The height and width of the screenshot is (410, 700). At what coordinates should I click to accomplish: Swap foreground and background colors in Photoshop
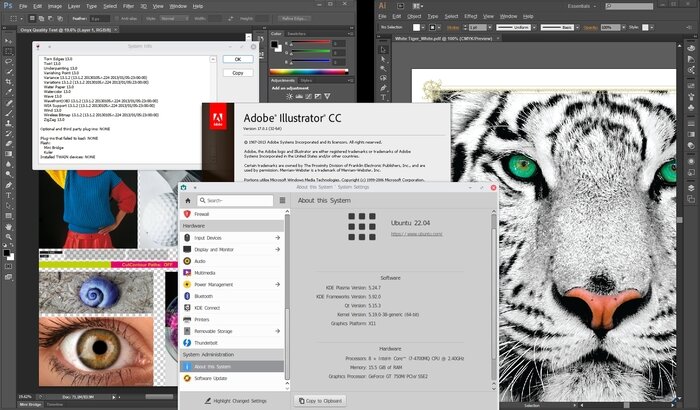point(12,247)
